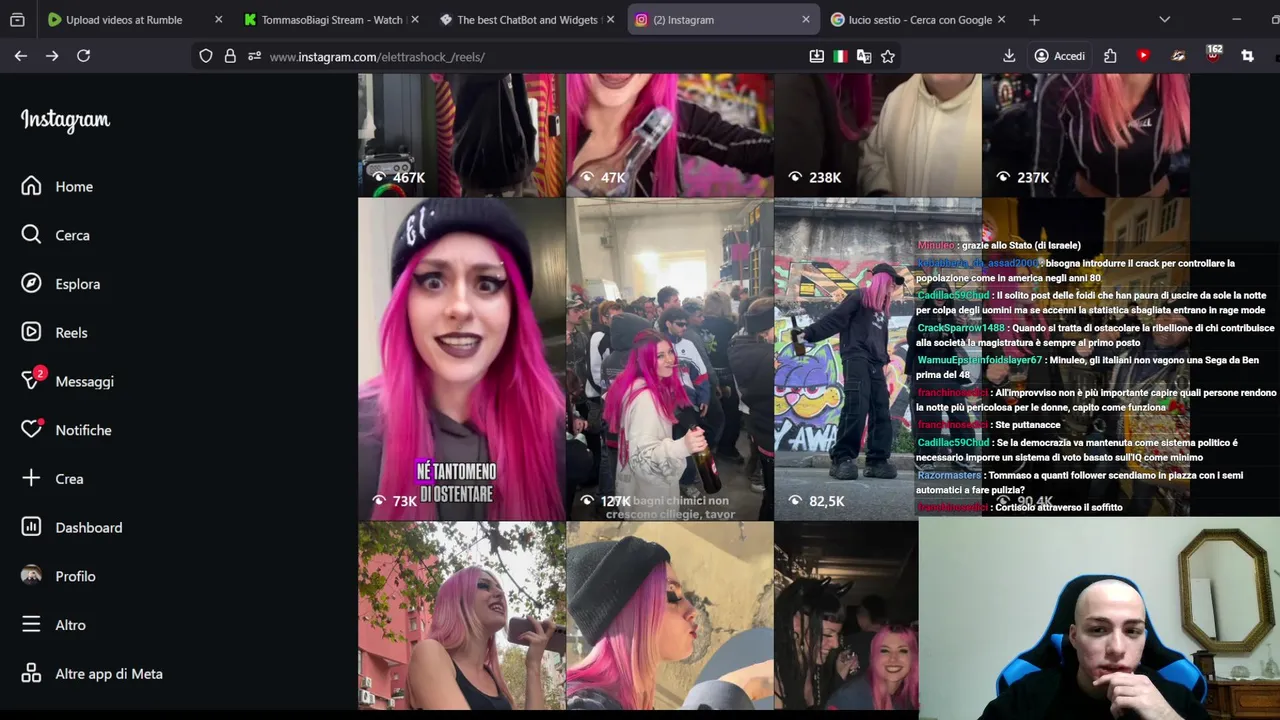Open the browser tab manager icon
This screenshot has height=720, width=1280.
(x=17, y=19)
